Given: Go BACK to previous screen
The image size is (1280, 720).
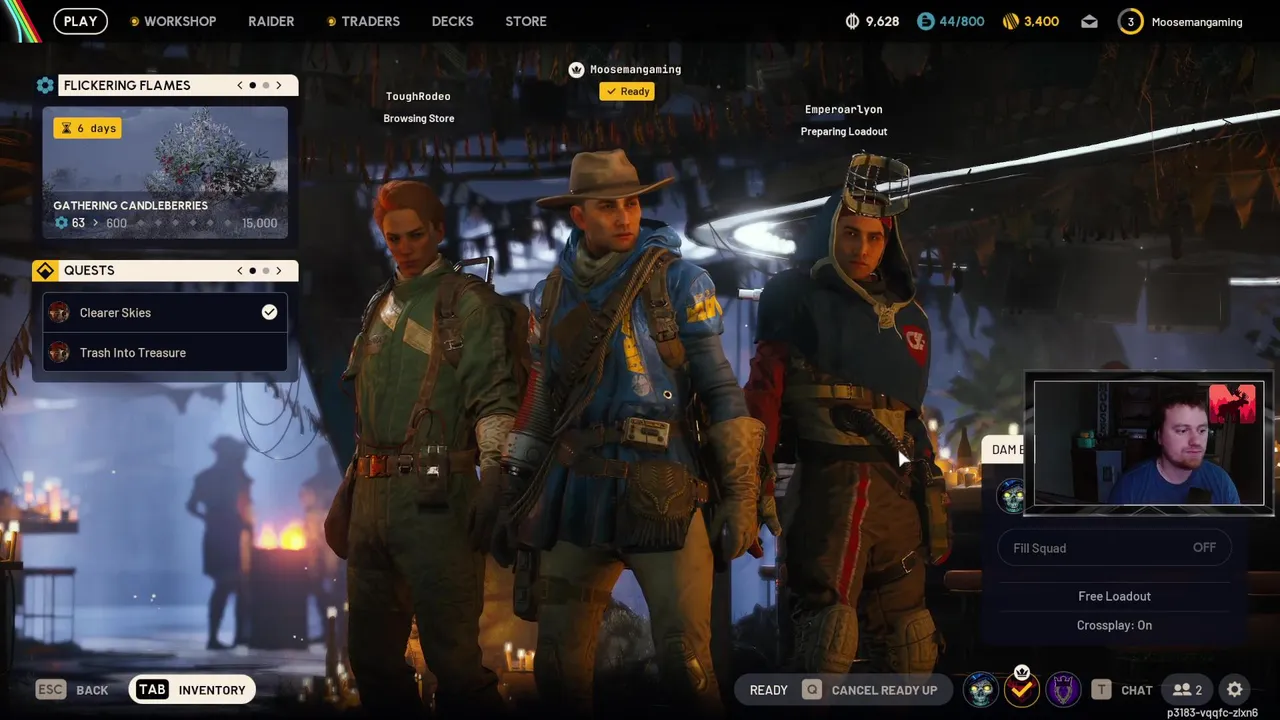Looking at the screenshot, I should (x=92, y=690).
